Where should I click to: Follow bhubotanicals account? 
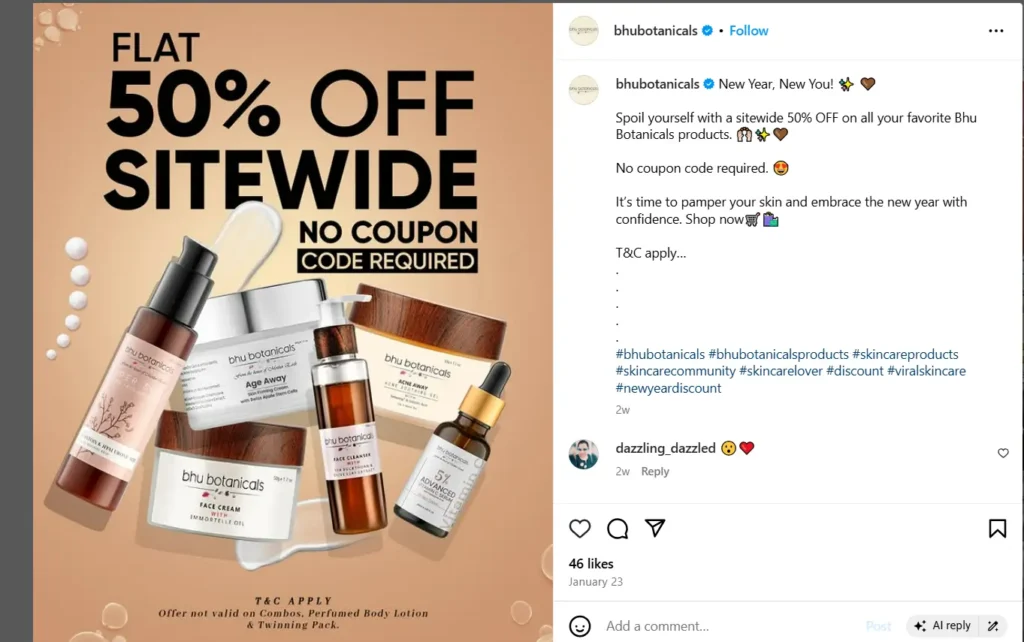[748, 31]
